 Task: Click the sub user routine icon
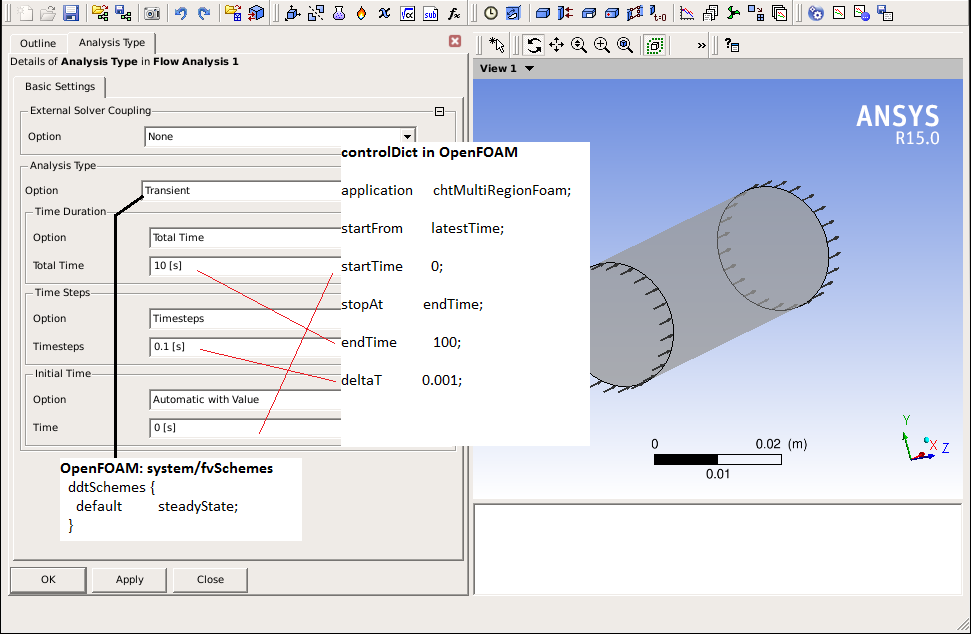(430, 12)
